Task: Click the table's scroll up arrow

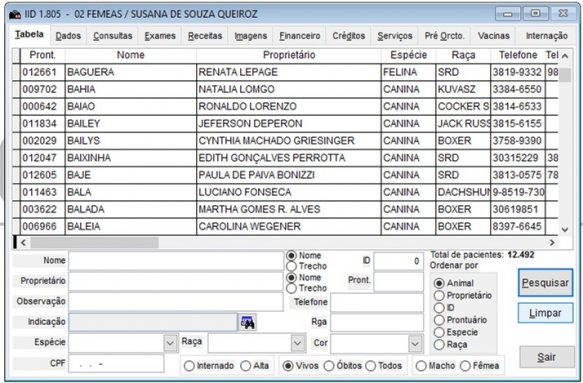Action: [x=565, y=56]
